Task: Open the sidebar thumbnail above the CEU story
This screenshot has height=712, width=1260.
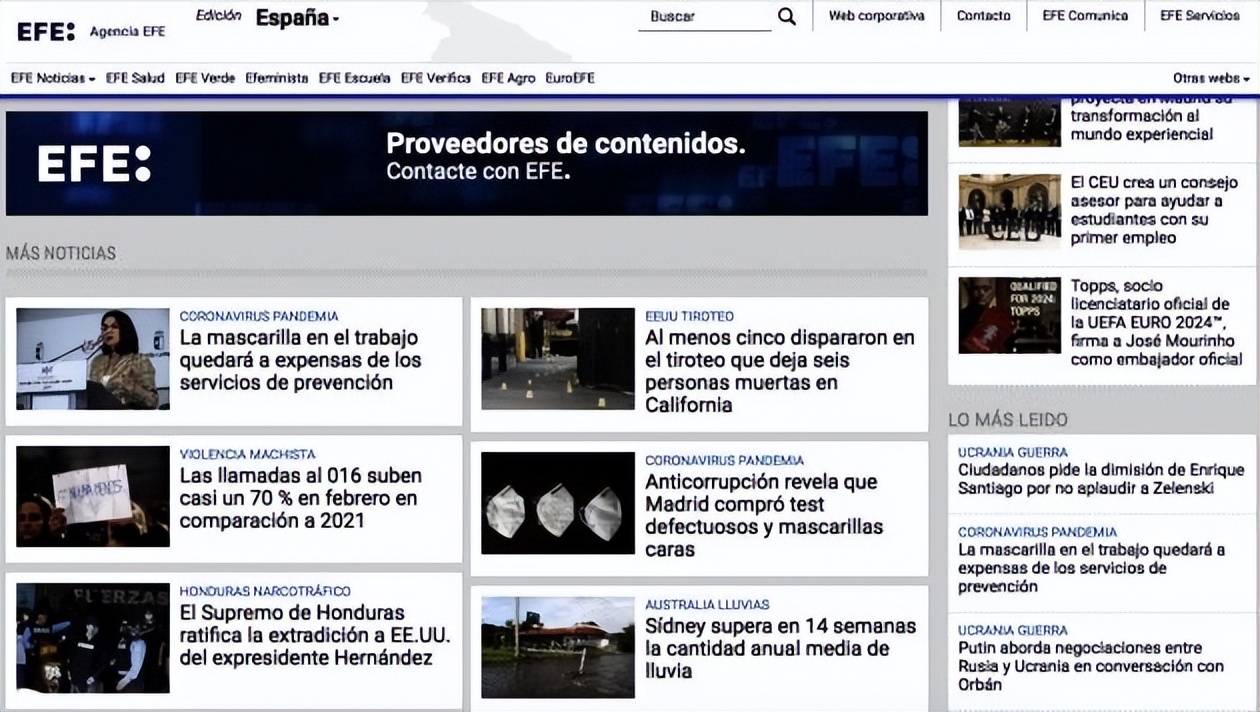Action: click(x=1010, y=122)
